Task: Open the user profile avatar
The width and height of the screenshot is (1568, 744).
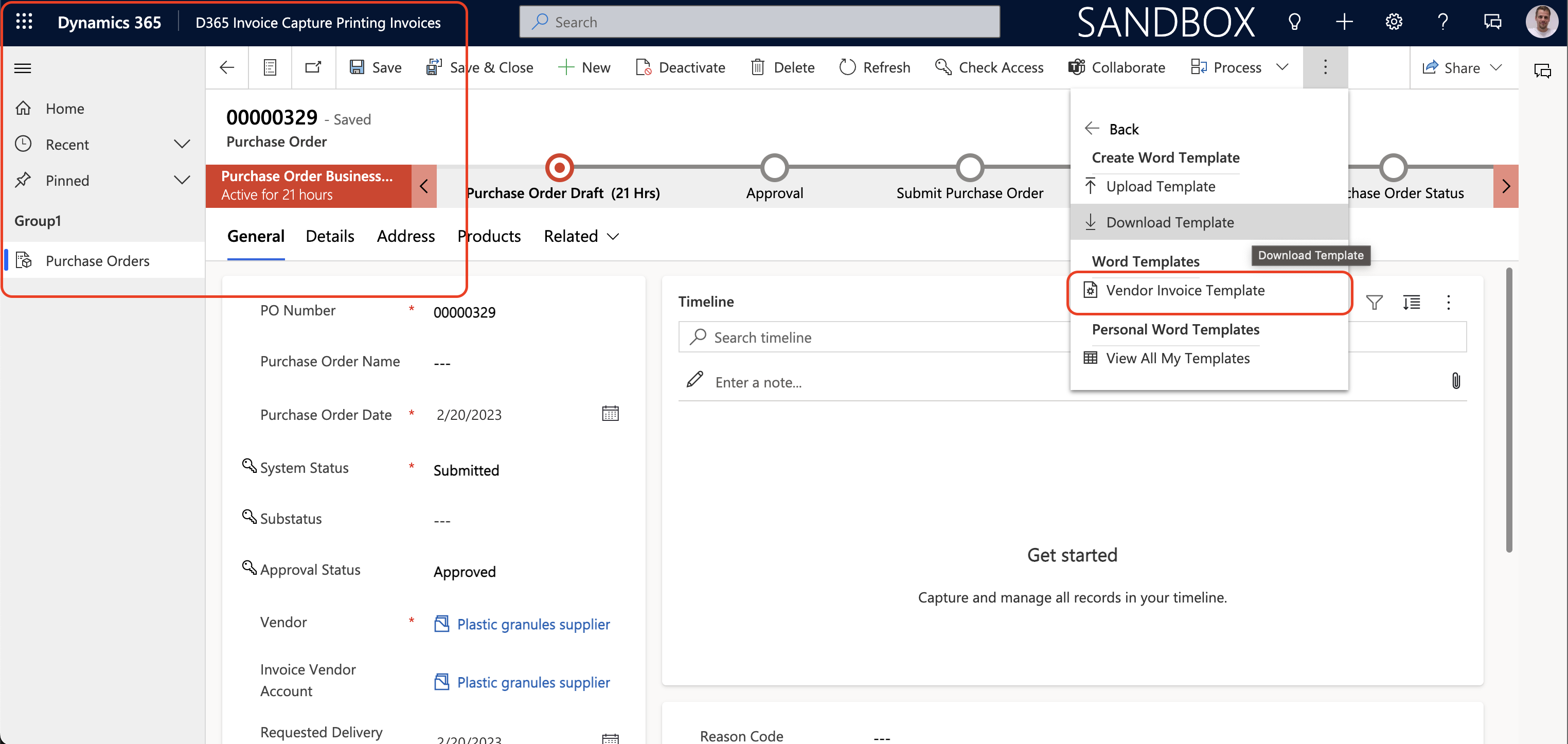Action: (1542, 22)
